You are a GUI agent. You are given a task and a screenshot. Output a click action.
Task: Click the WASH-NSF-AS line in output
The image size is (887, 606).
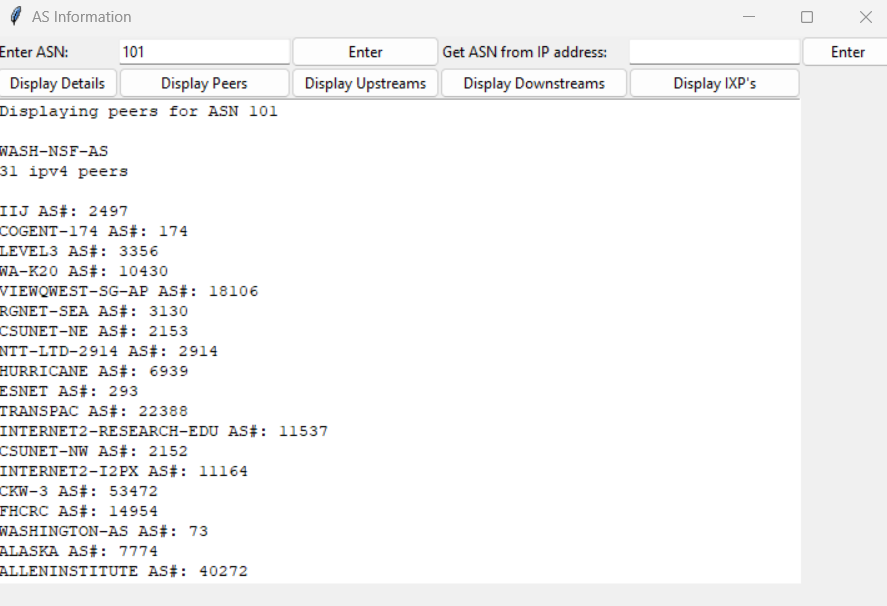[x=54, y=152]
